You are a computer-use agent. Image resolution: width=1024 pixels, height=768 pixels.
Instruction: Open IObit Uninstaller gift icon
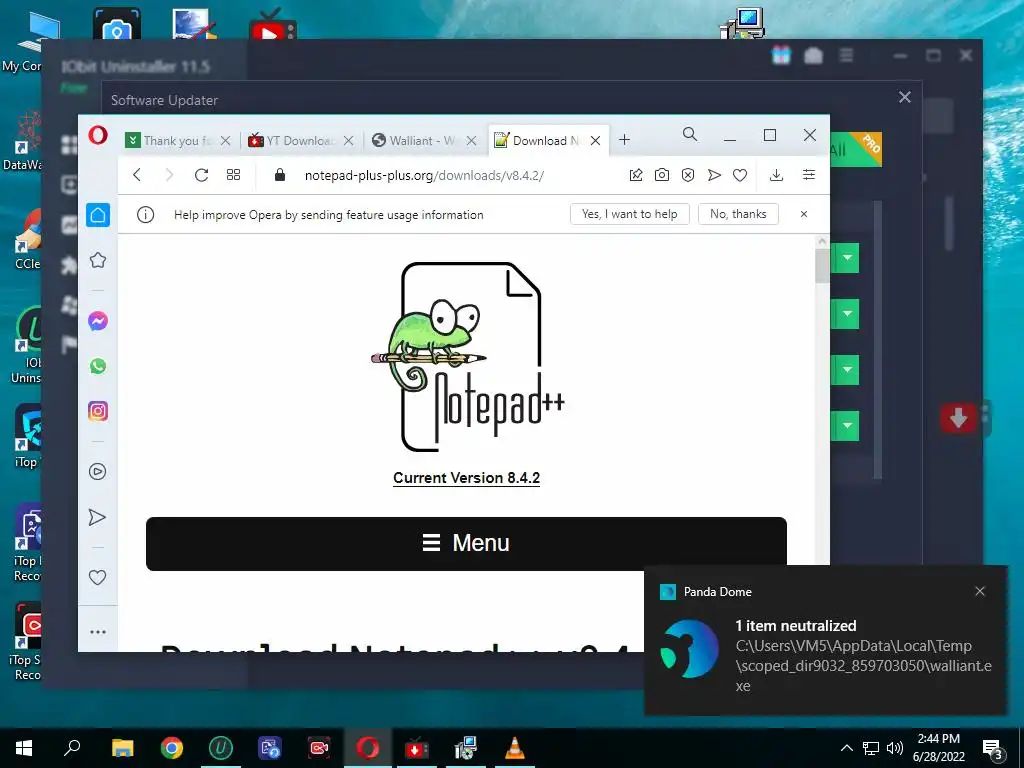click(781, 56)
